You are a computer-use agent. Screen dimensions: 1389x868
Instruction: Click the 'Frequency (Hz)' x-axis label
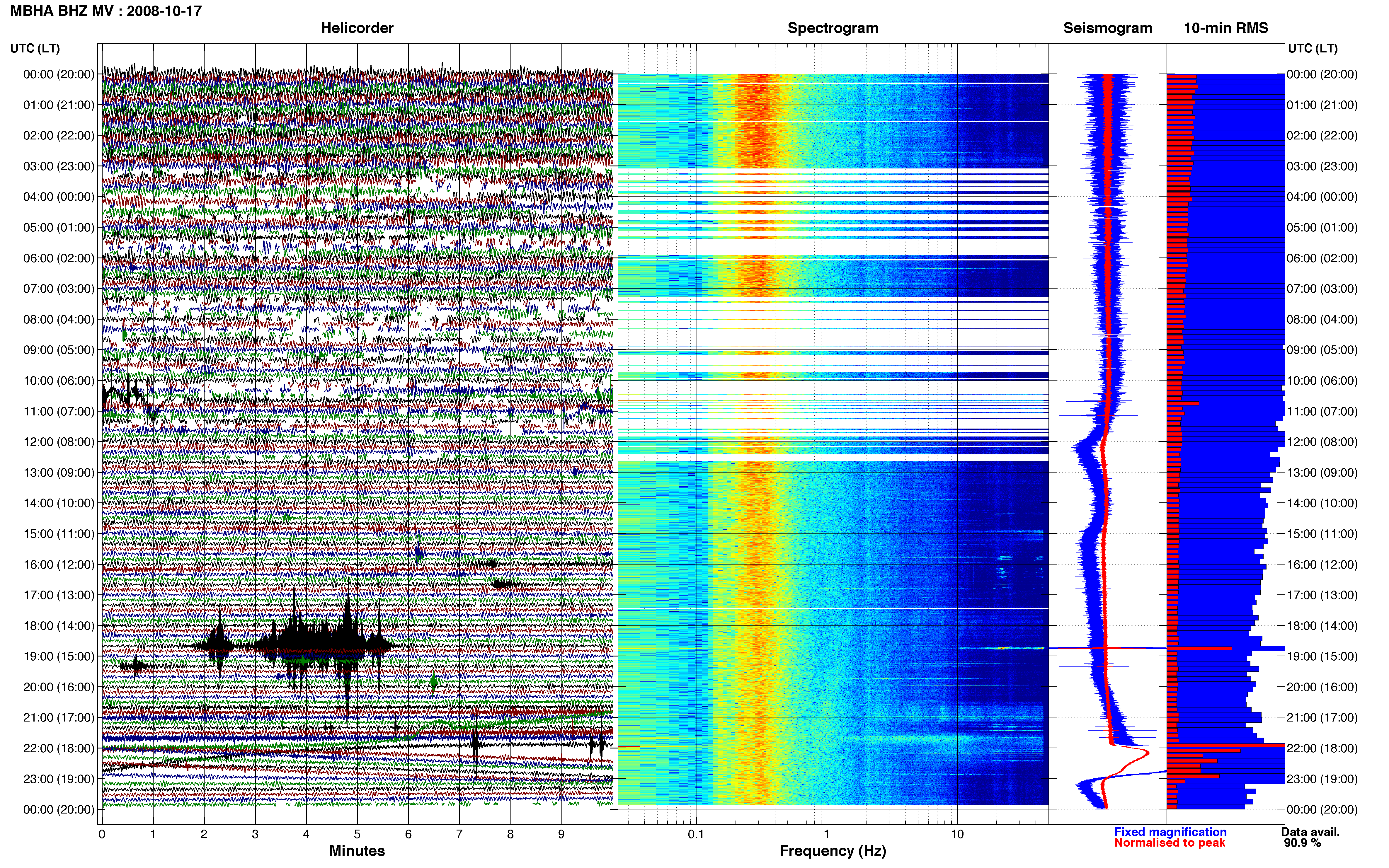pyautogui.click(x=833, y=851)
